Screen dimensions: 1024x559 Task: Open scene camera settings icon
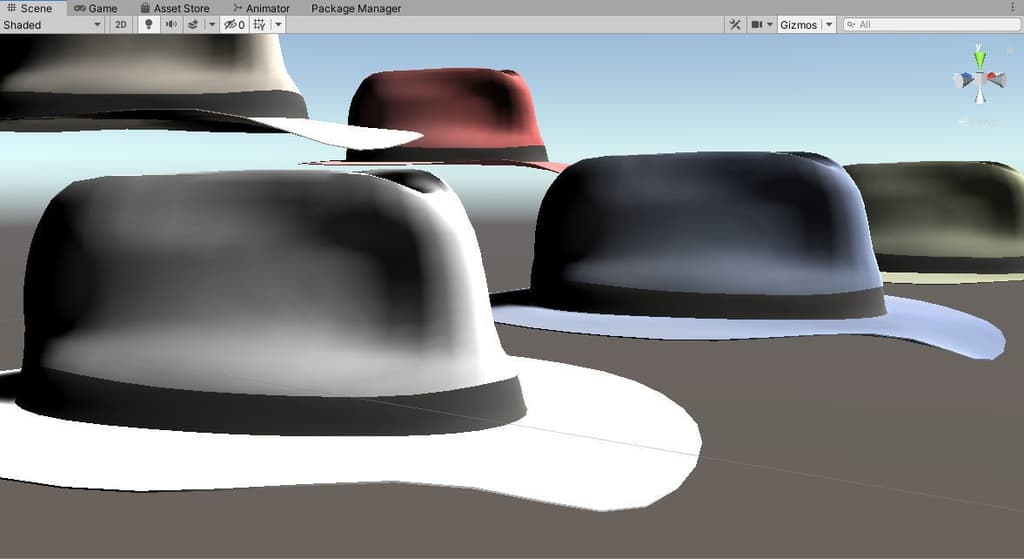757,25
